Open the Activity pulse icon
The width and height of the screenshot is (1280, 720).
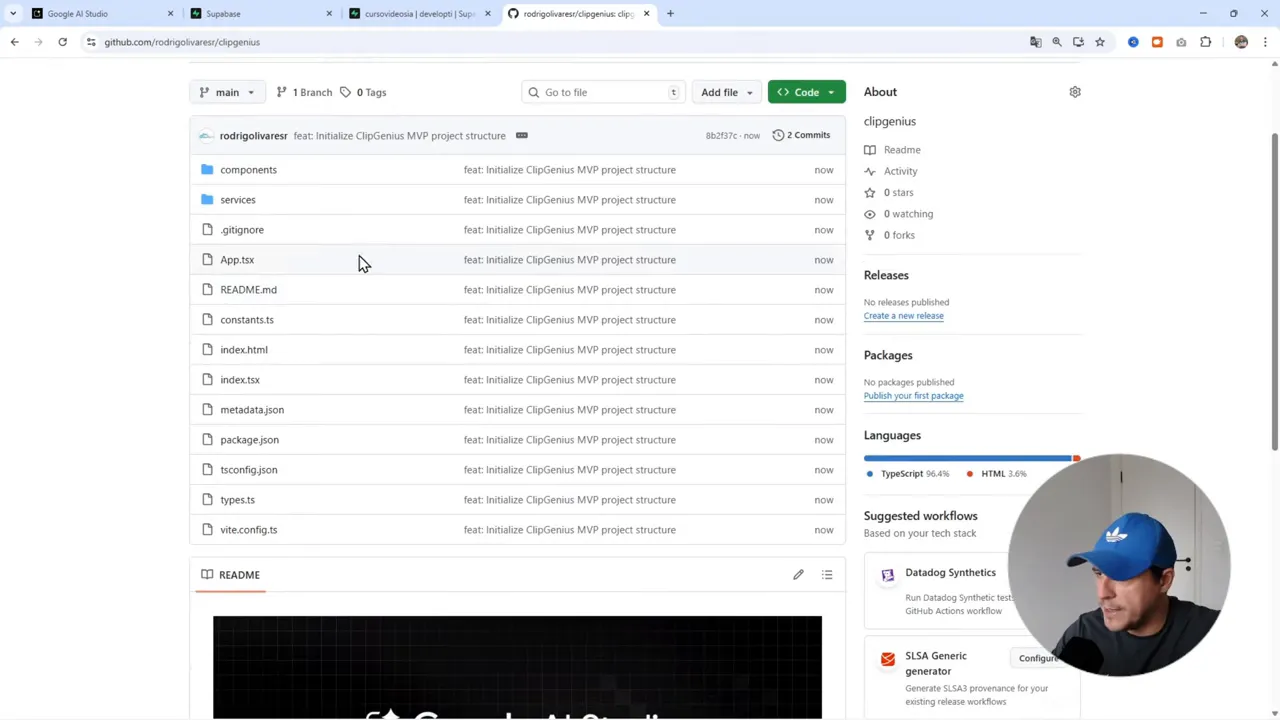coord(870,171)
